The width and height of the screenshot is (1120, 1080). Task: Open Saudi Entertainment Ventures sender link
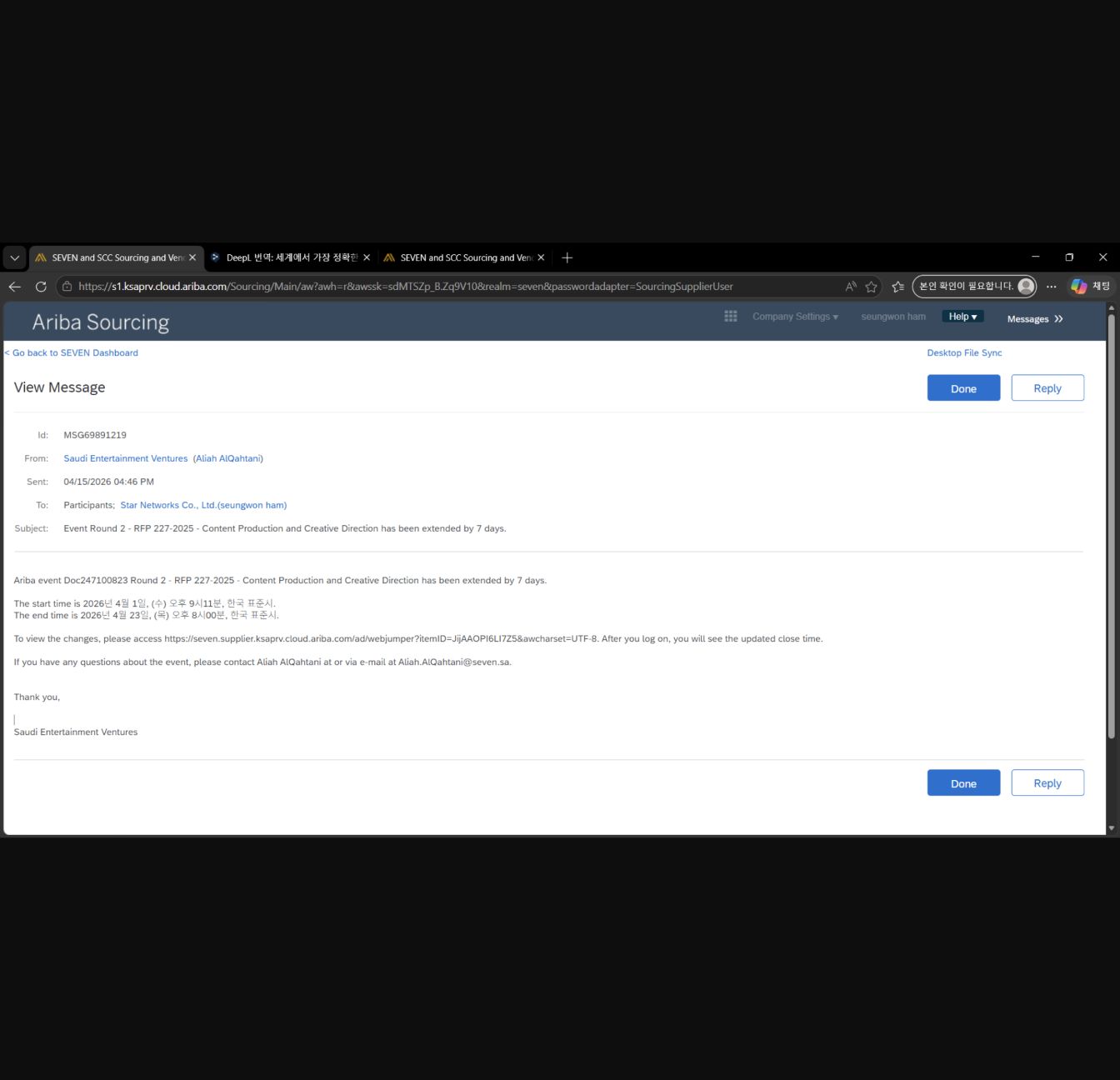point(126,459)
